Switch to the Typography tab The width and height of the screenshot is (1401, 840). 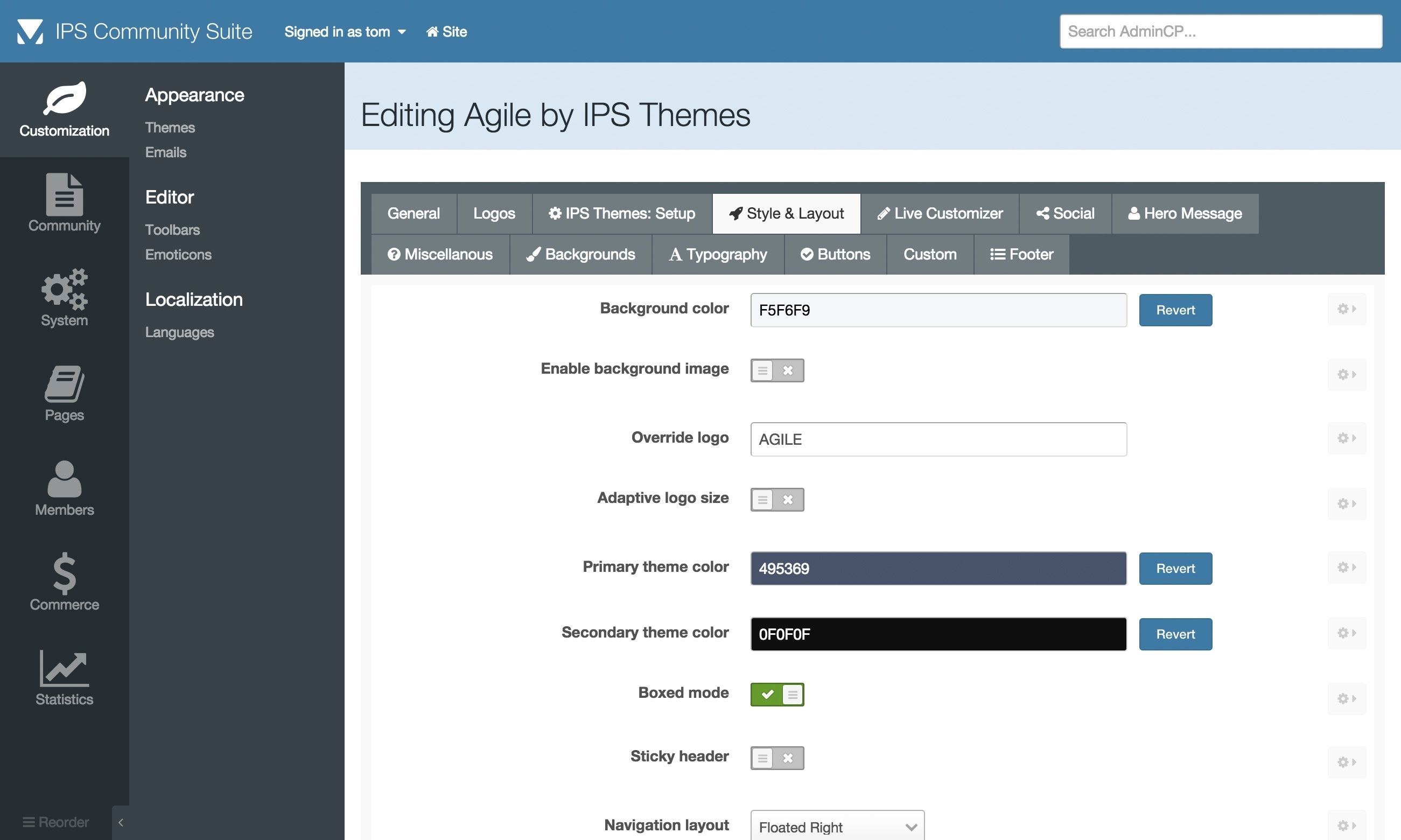[718, 254]
